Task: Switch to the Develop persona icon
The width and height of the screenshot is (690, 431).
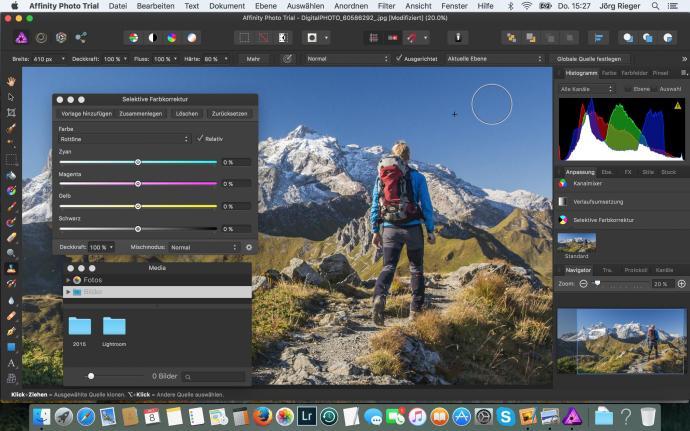Action: click(61, 38)
